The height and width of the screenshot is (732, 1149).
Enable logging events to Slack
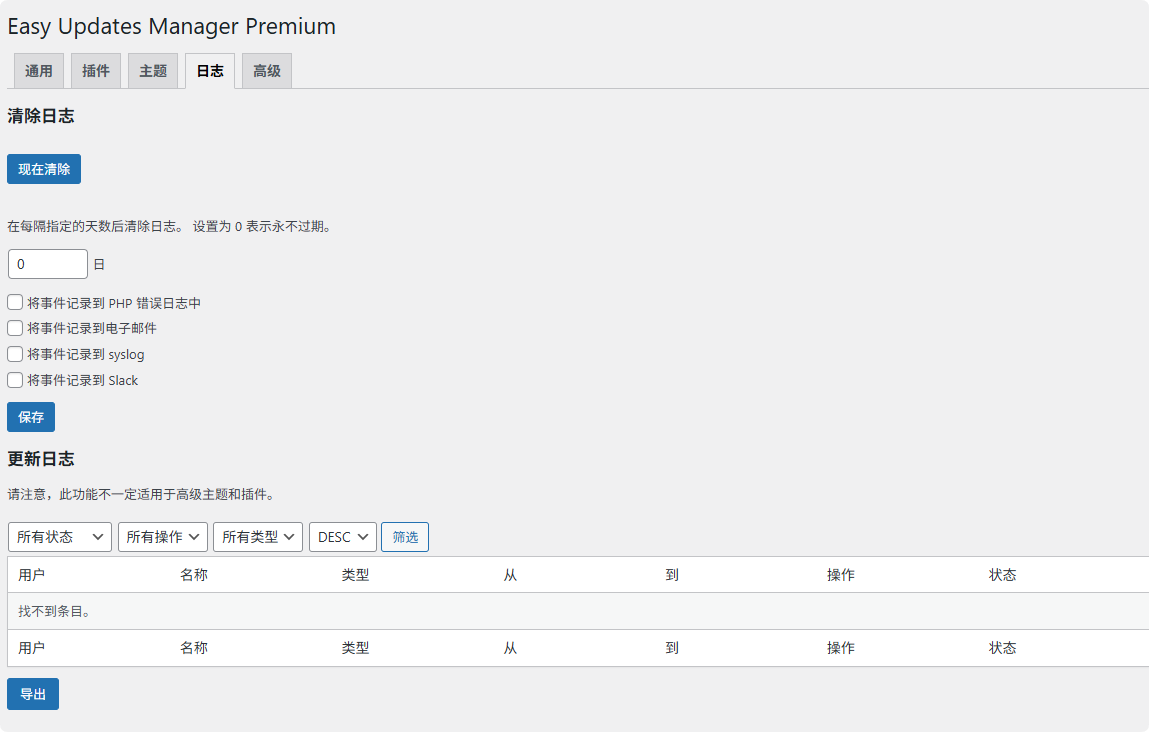click(15, 380)
